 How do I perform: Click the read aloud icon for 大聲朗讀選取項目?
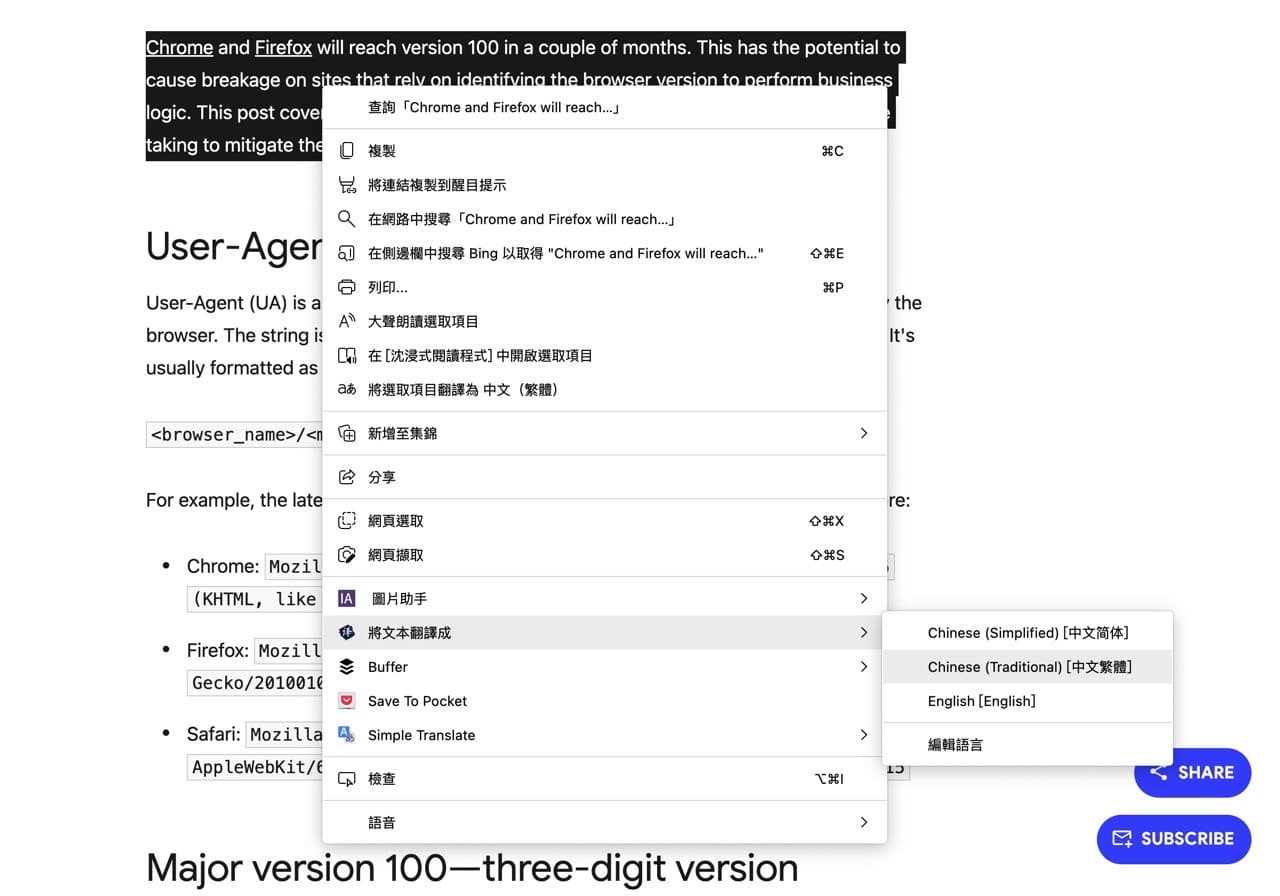pyautogui.click(x=347, y=321)
